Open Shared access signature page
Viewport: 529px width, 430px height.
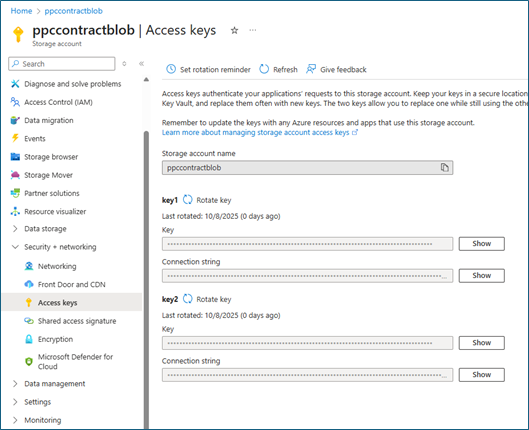(77, 321)
